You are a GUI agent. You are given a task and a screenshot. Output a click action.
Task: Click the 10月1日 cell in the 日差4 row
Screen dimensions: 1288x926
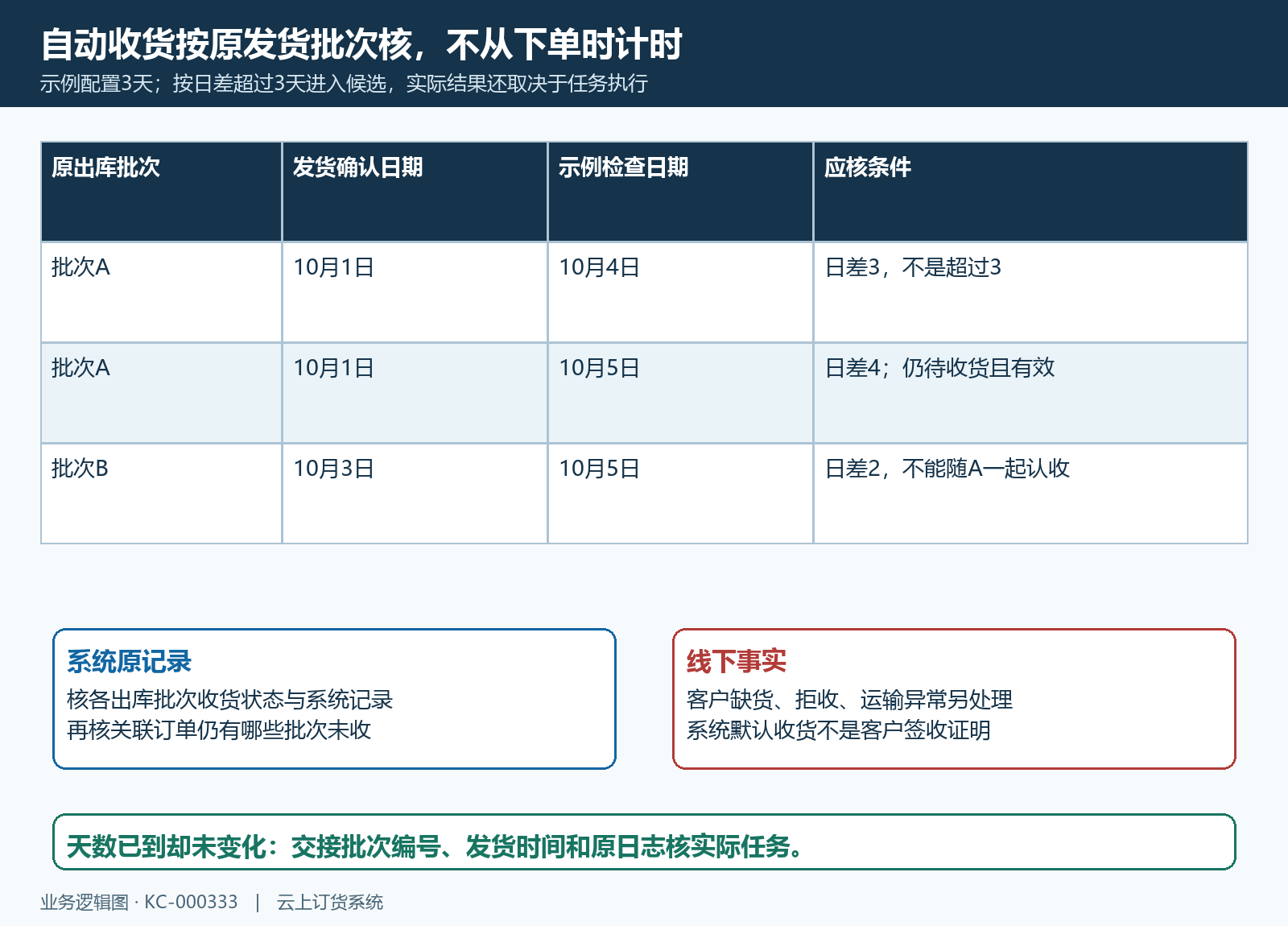tap(415, 393)
